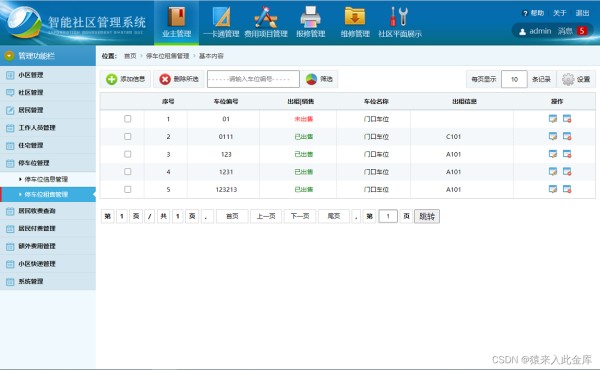Screen dimensions: 600x370
Task: Edit icon for parking space 1231
Action: [x=553, y=171]
